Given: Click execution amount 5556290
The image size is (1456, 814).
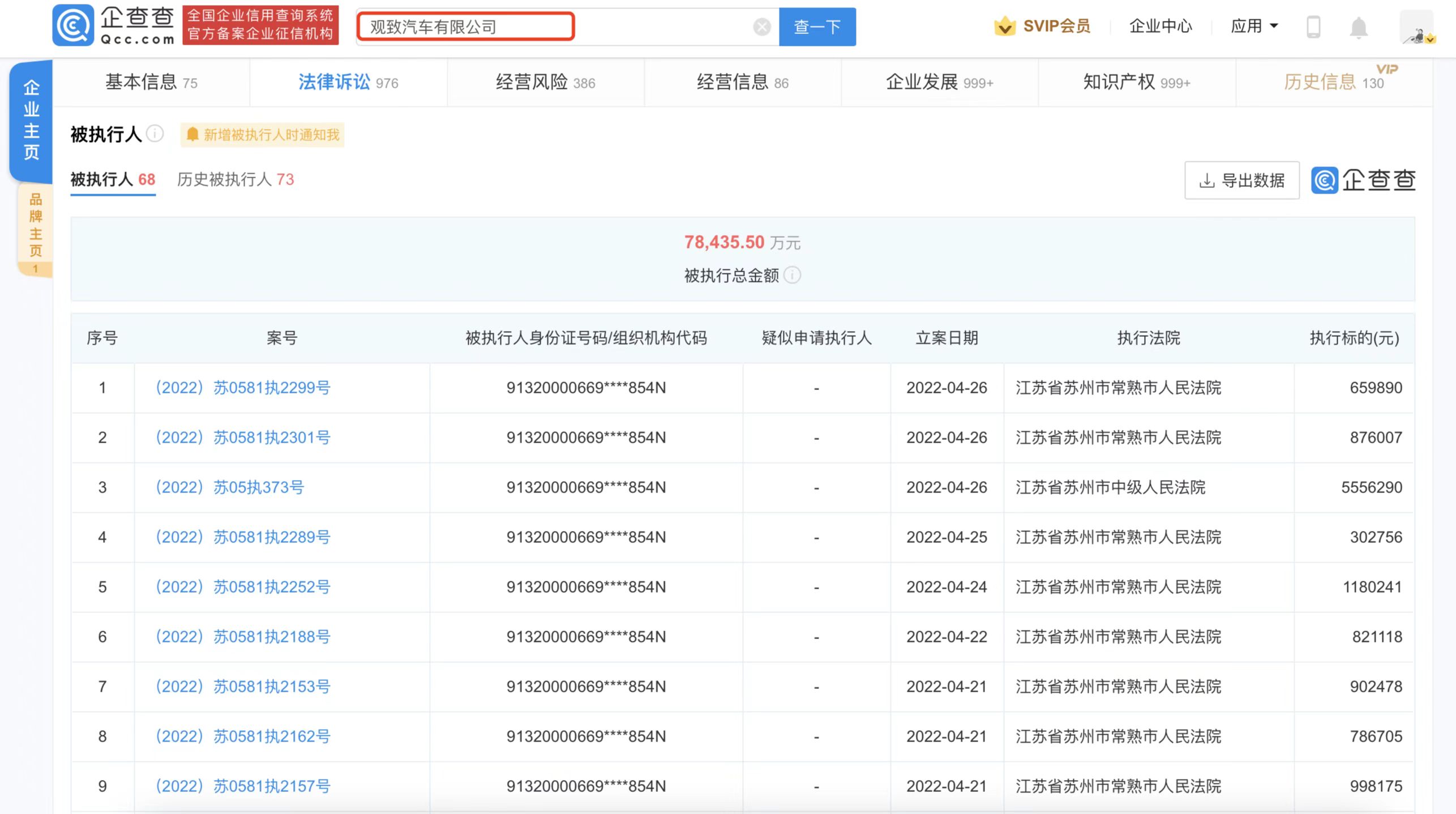Looking at the screenshot, I should tap(1372, 487).
